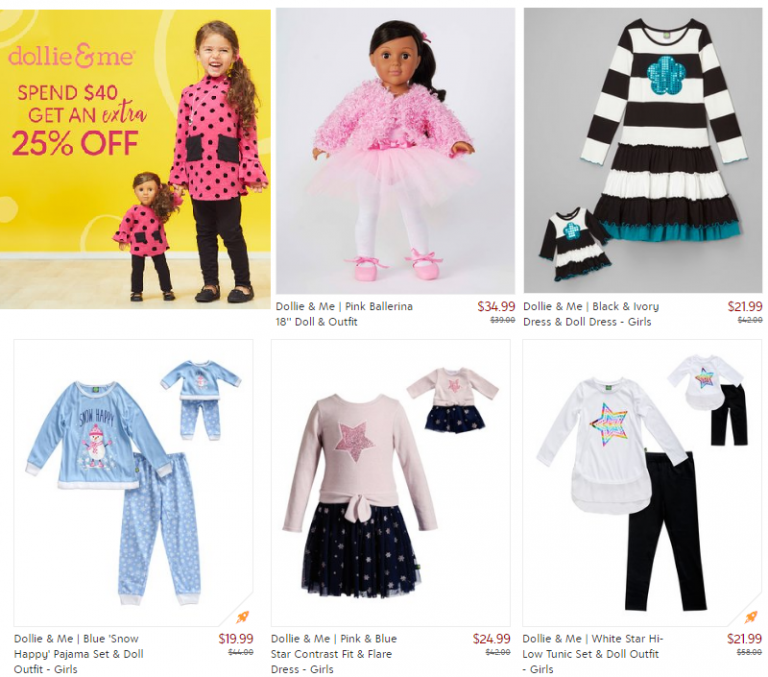Click rocket icon on White Star tunic set

click(x=751, y=617)
